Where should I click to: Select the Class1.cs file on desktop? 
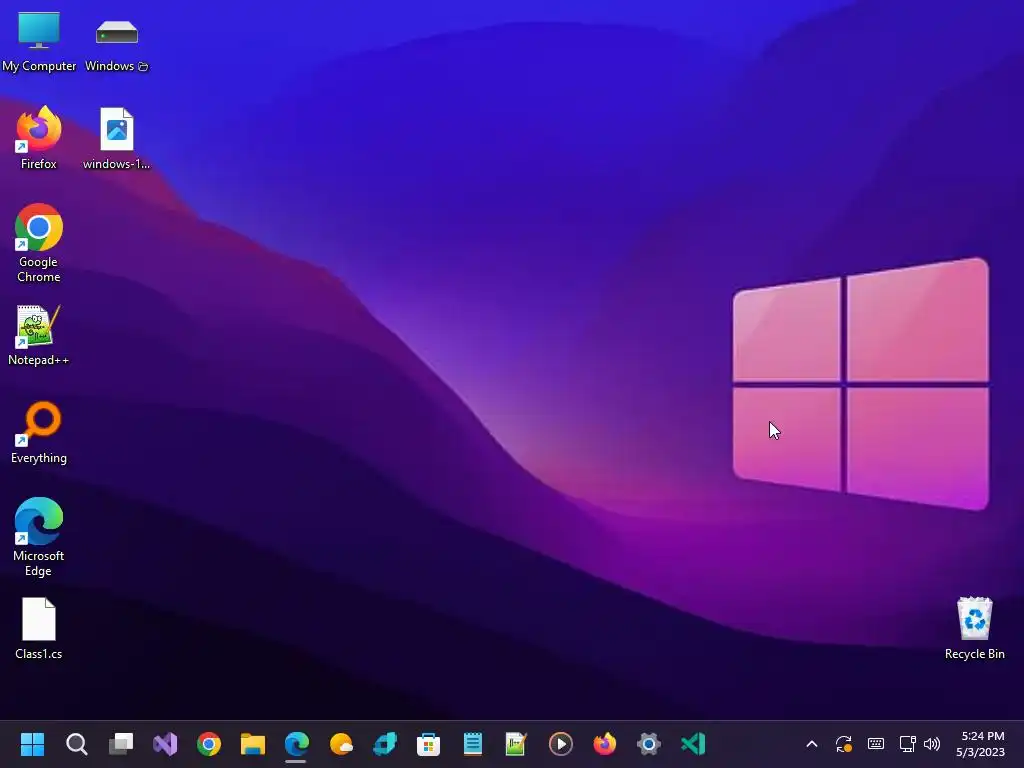39,628
